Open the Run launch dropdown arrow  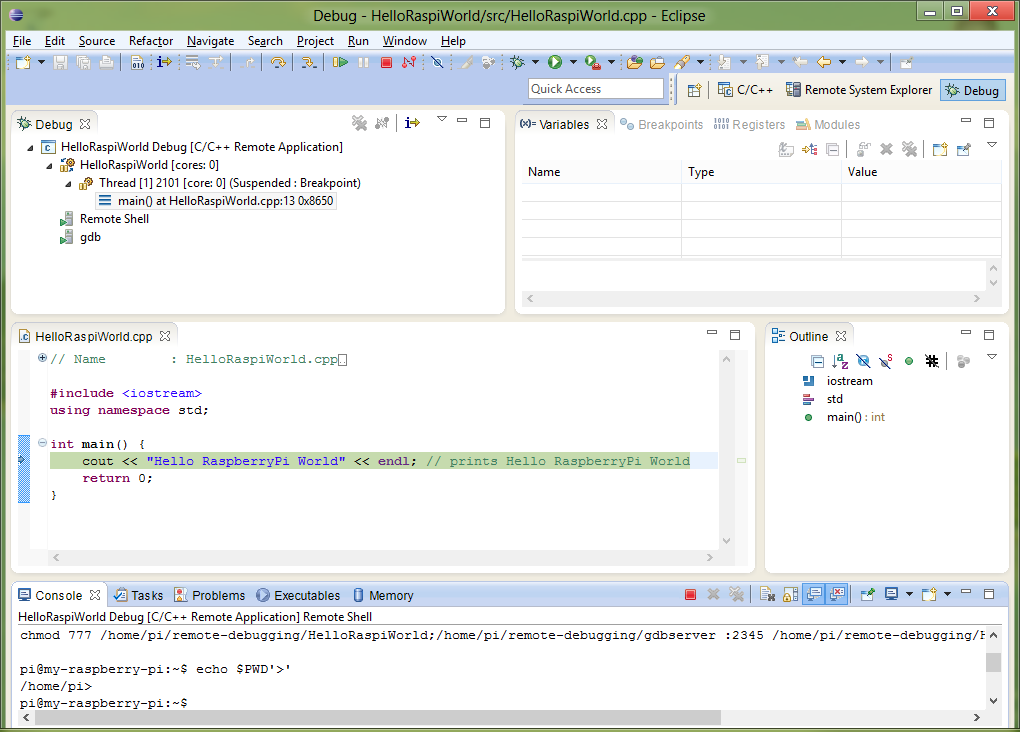[573, 62]
